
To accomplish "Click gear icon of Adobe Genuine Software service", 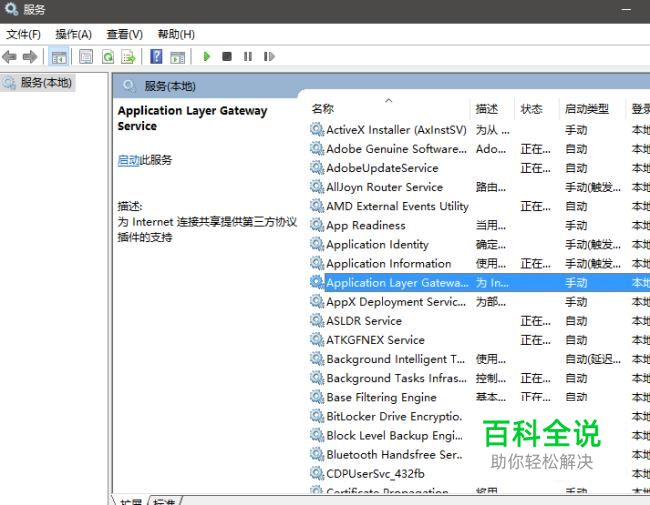I will tap(317, 148).
